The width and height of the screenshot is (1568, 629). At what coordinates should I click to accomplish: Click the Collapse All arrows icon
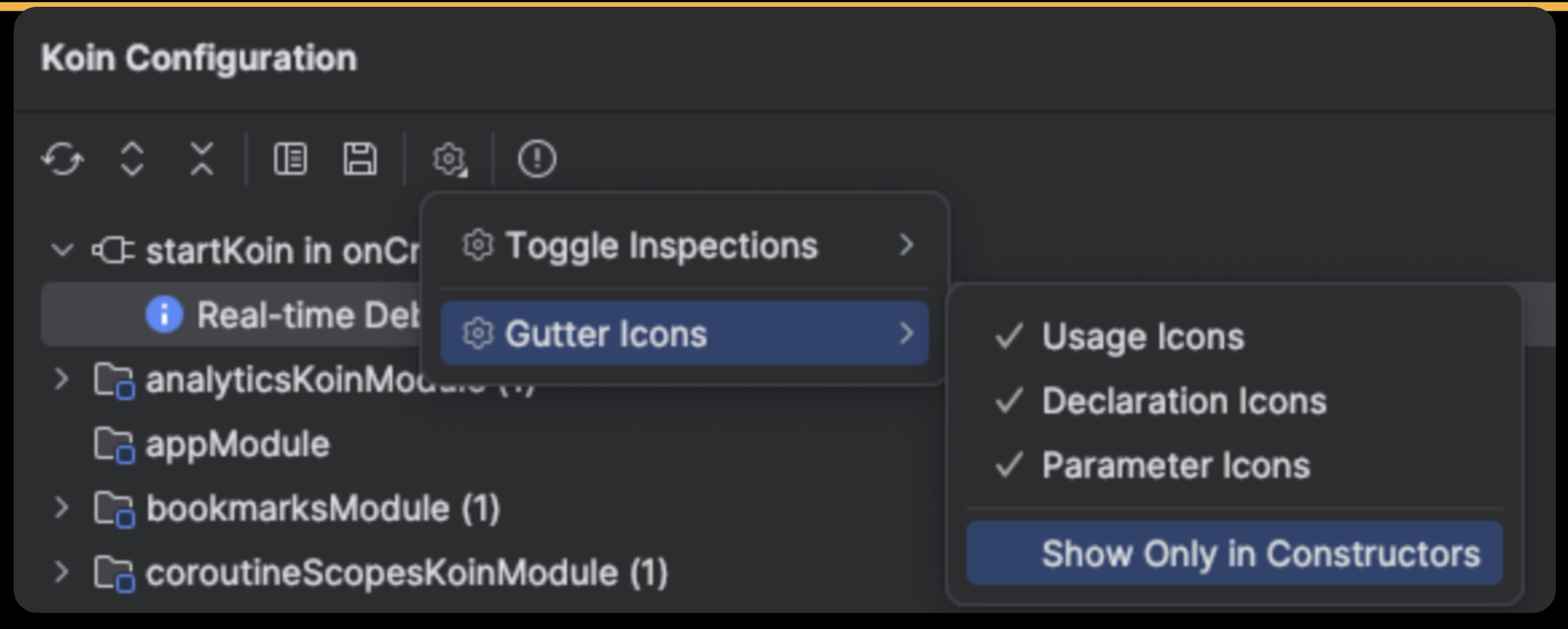pos(202,160)
